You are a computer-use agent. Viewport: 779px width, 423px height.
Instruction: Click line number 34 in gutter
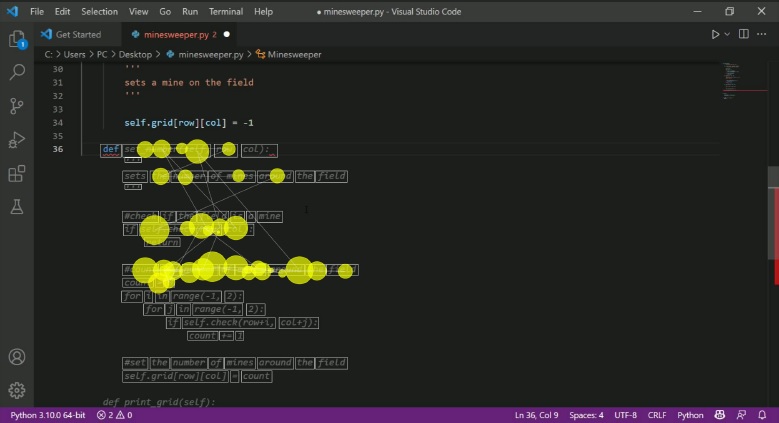pyautogui.click(x=58, y=123)
